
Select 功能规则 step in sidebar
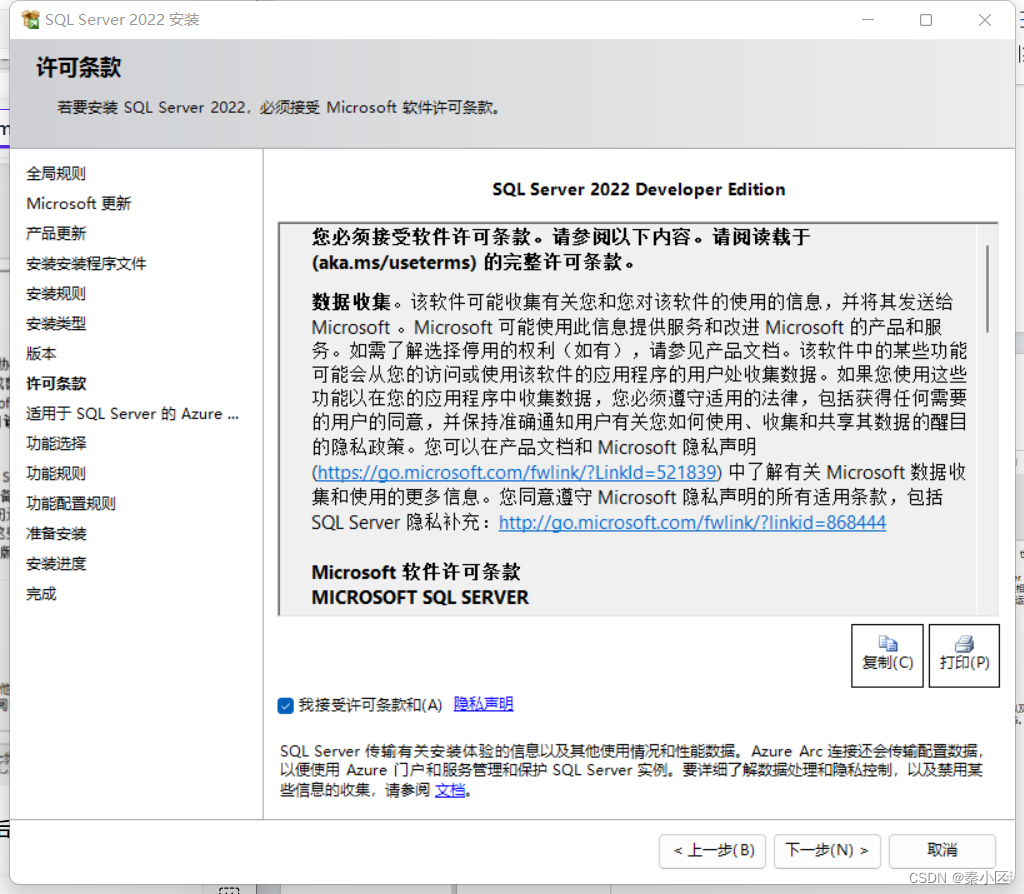[56, 474]
